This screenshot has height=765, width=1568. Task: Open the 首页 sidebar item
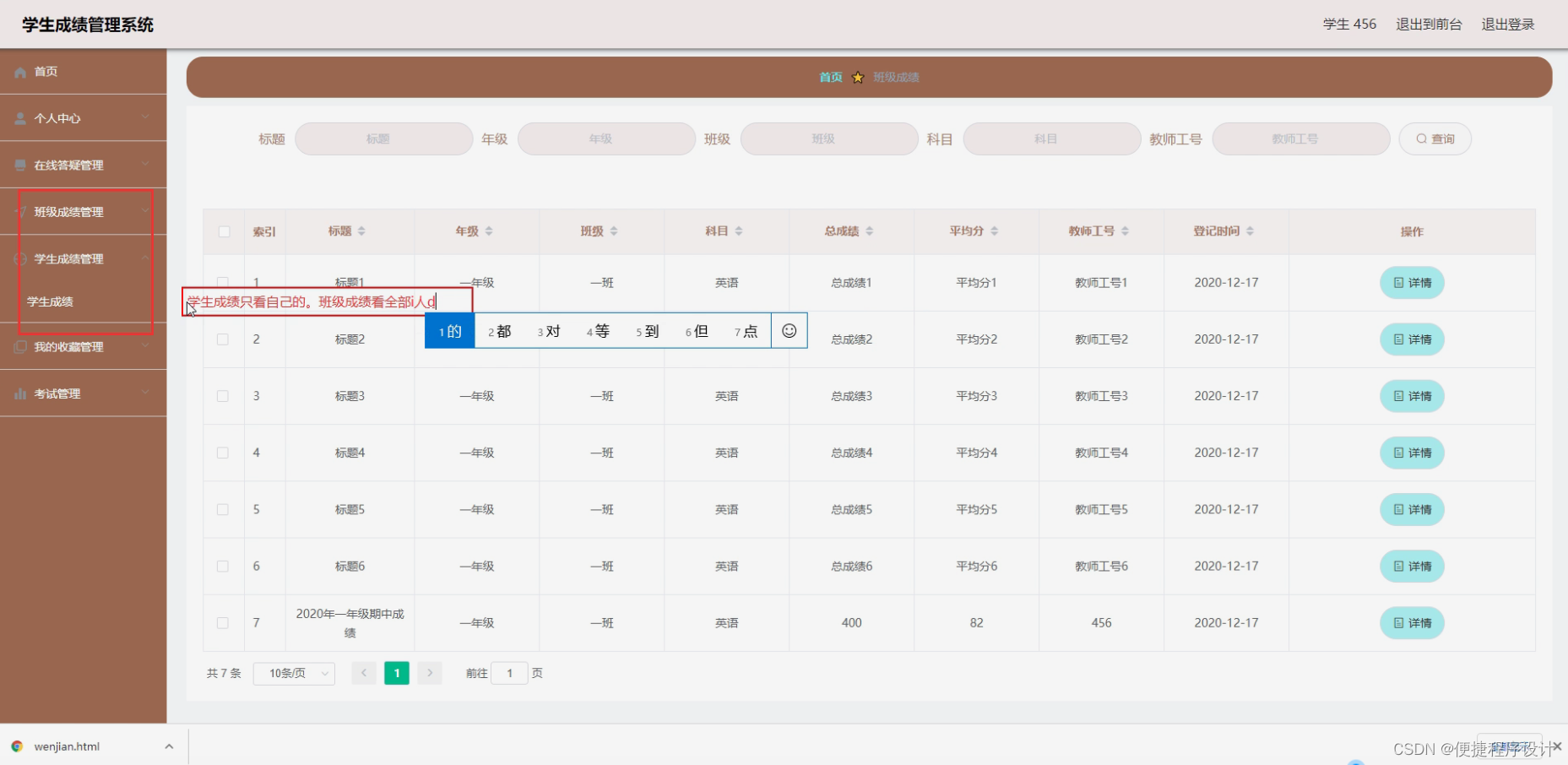tap(83, 72)
